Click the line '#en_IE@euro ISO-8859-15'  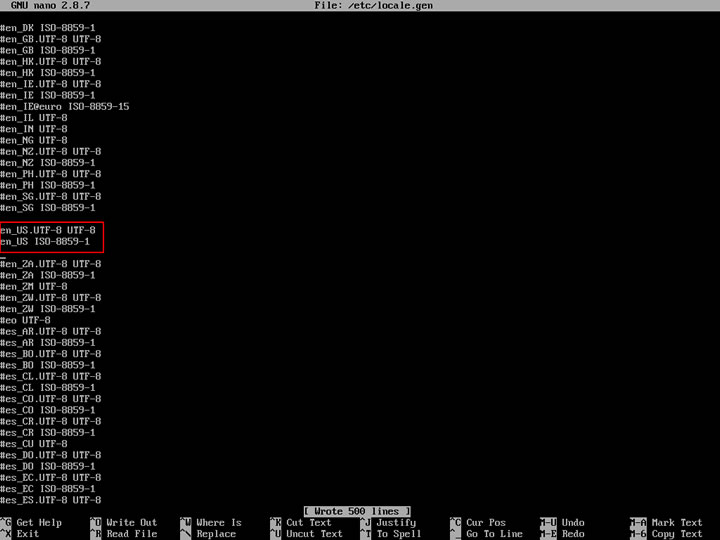(65, 107)
